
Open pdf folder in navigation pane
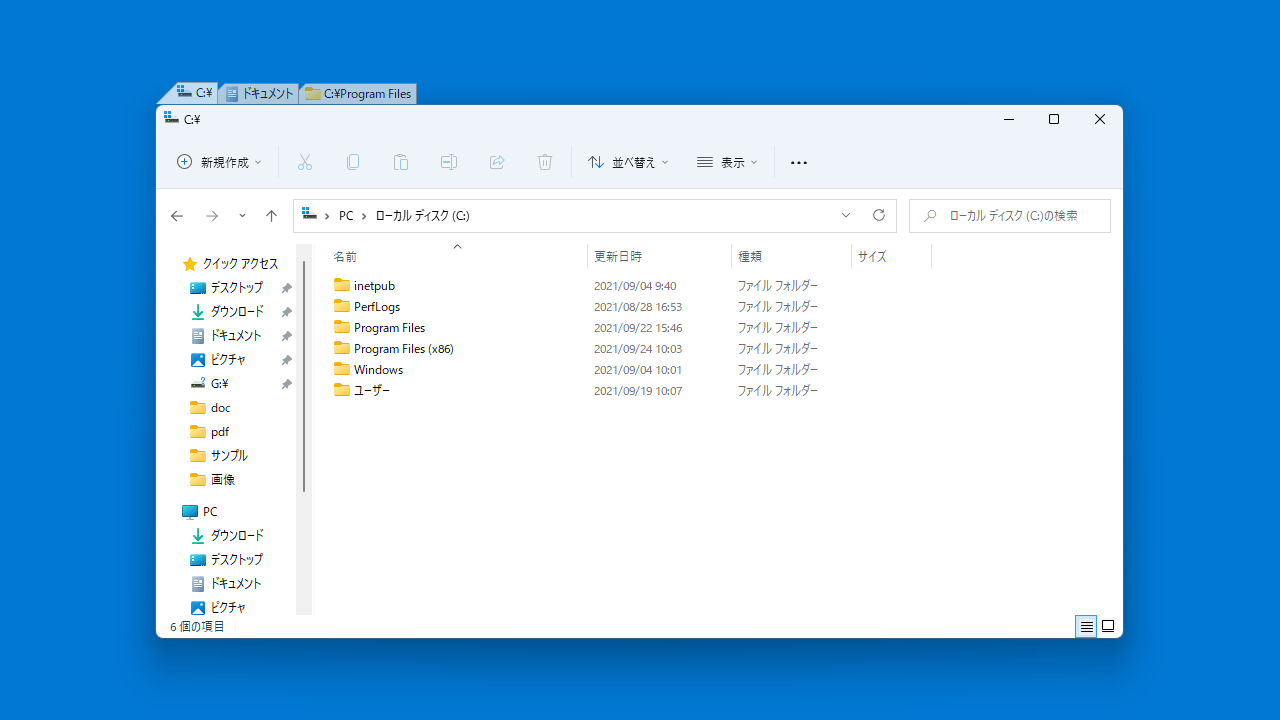click(x=220, y=432)
